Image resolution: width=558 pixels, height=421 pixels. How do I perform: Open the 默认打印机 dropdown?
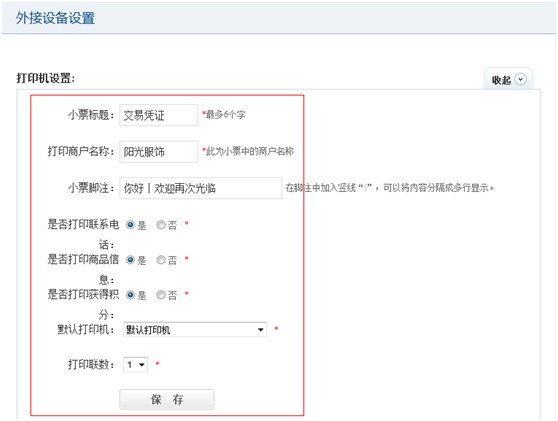[x=195, y=330]
